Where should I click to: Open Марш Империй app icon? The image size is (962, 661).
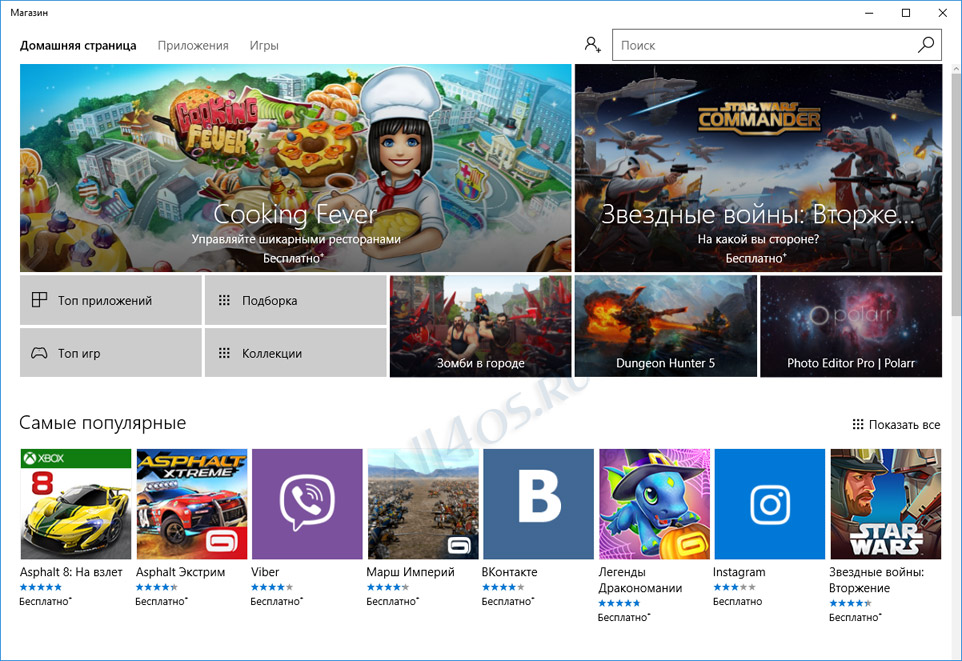click(x=423, y=504)
